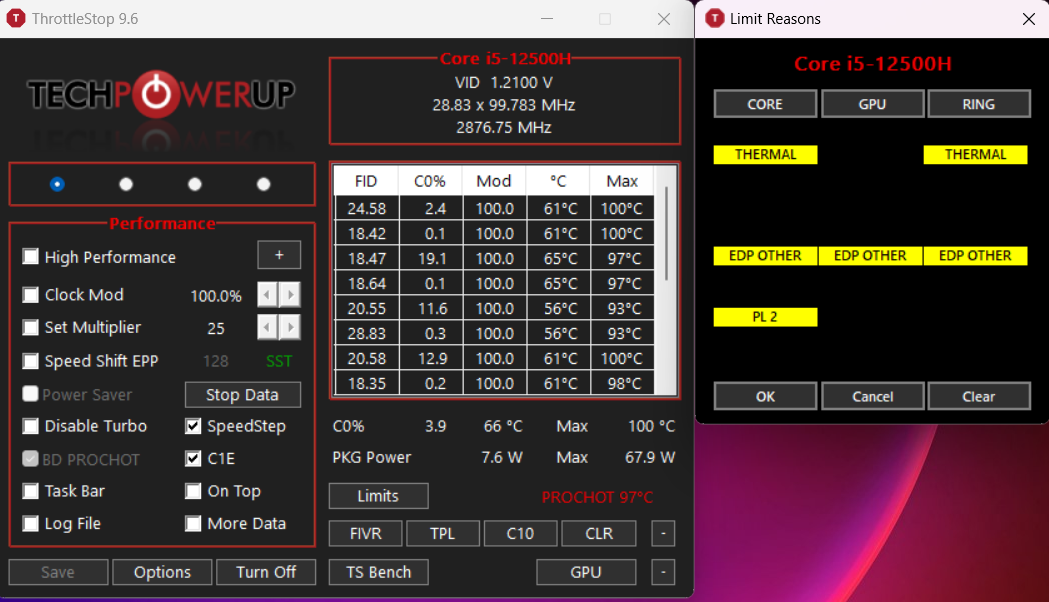The image size is (1049, 602).
Task: Open the Options dialog
Action: click(x=162, y=572)
